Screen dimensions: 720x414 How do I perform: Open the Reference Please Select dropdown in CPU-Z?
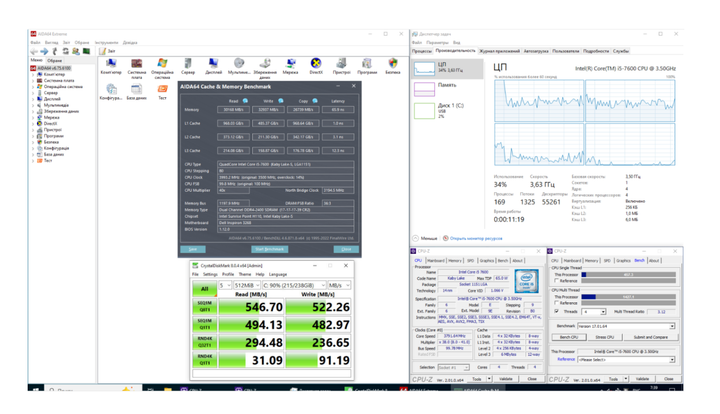point(626,359)
